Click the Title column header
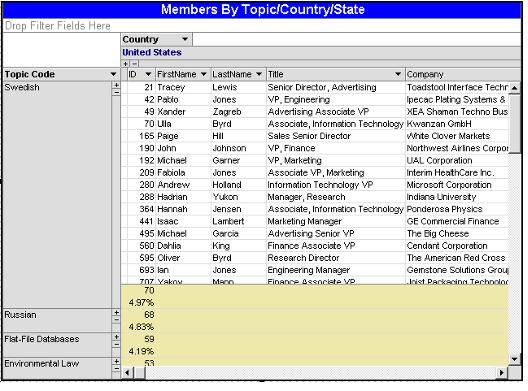This screenshot has width=528, height=391. (336, 74)
